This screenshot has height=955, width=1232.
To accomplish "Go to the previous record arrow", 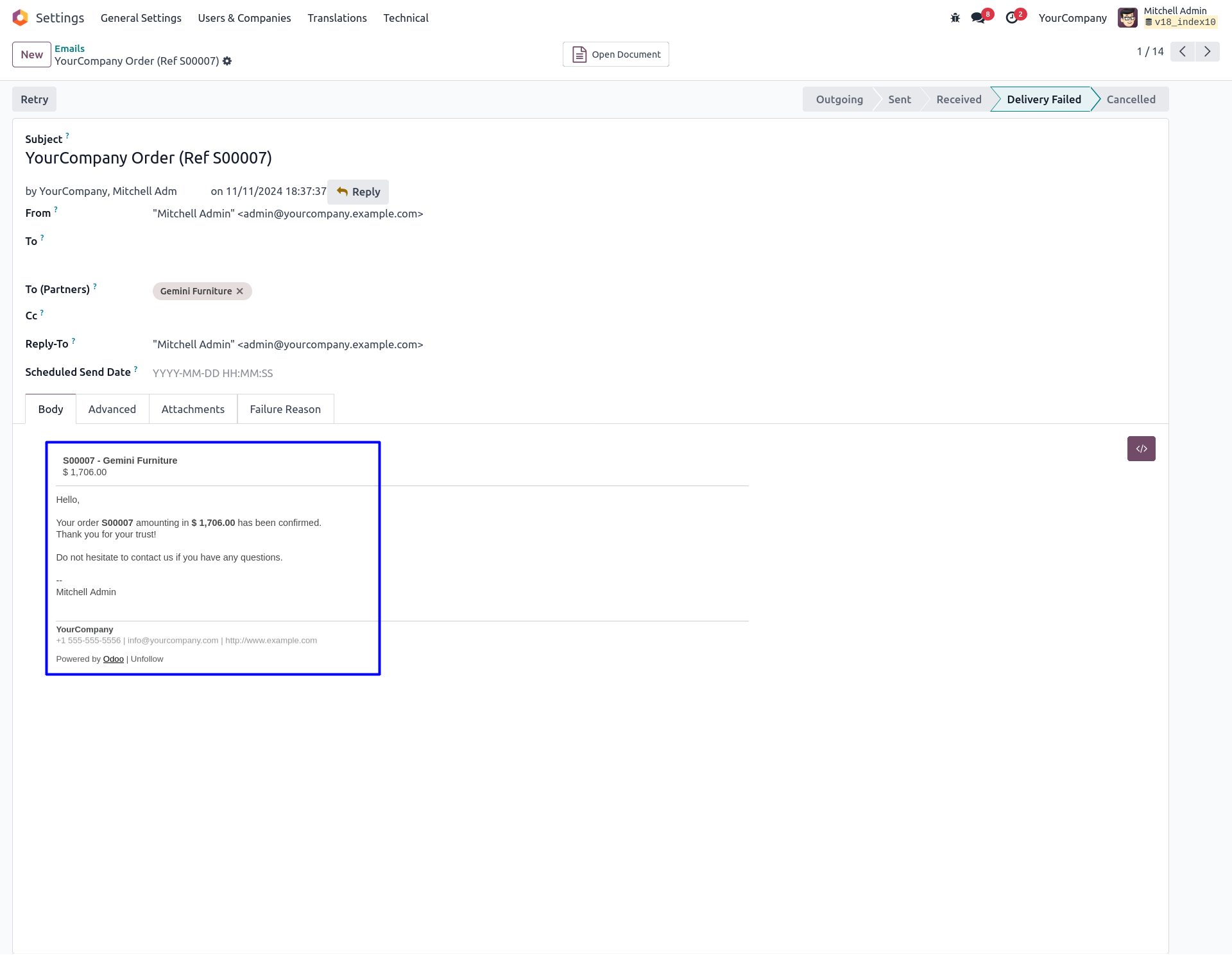I will tap(1182, 52).
